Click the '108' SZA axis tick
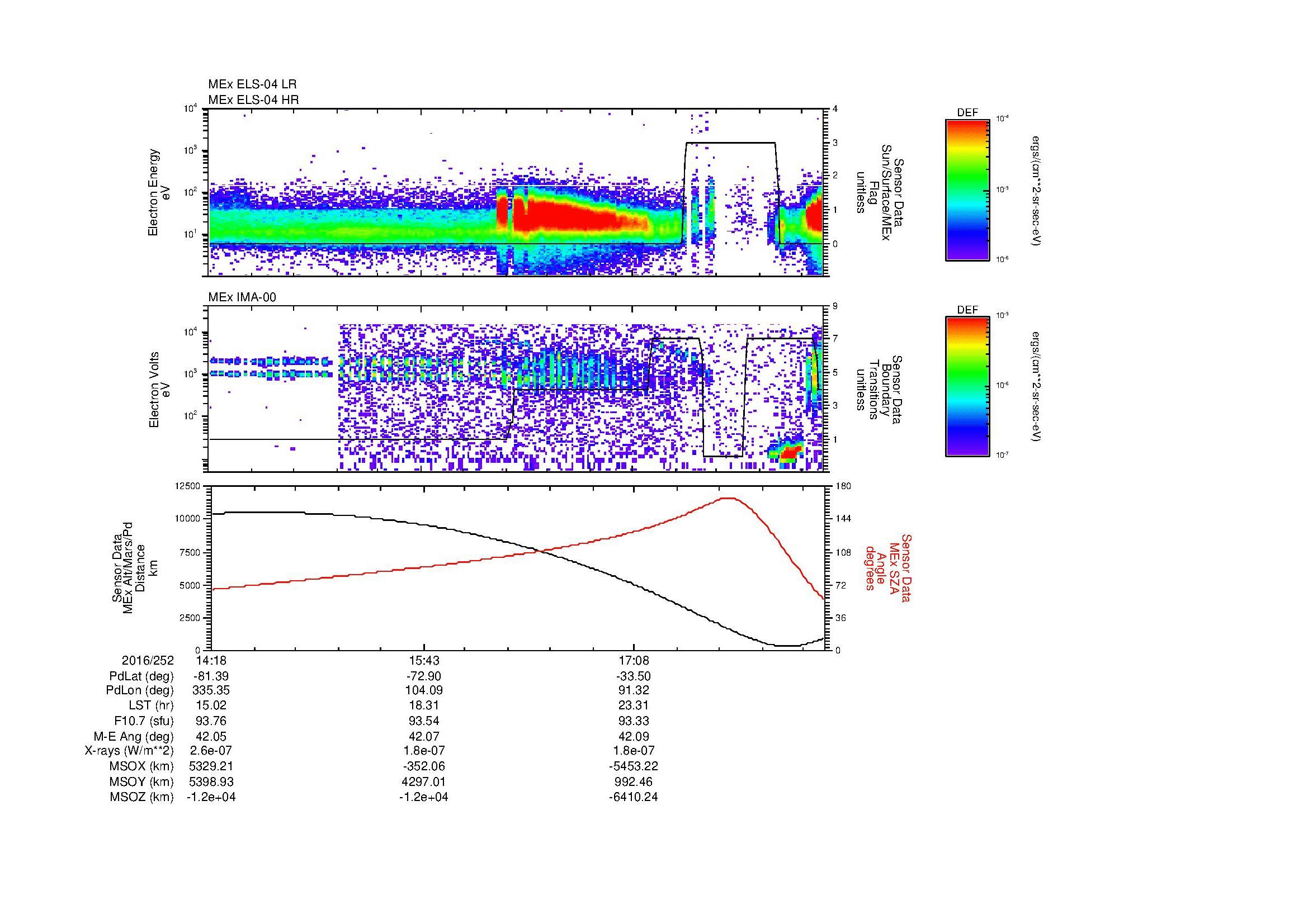This screenshot has width=1308, height=924. 843,552
